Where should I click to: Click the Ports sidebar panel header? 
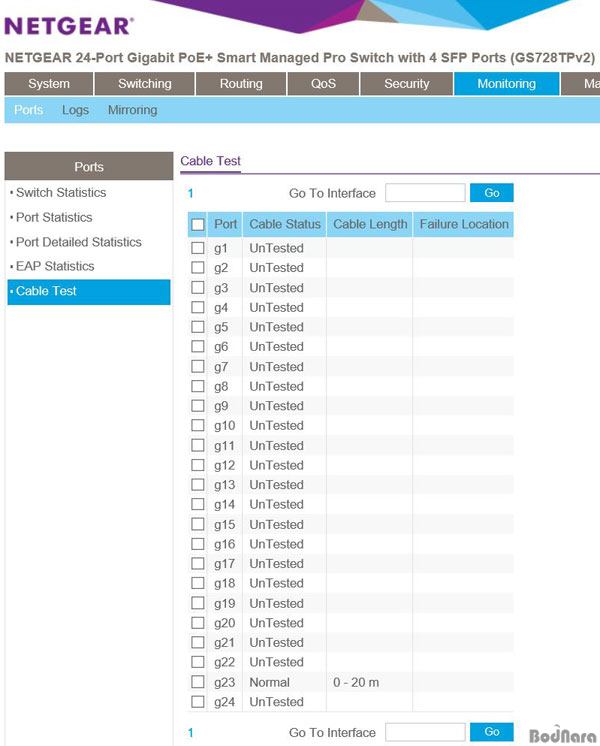coord(89,167)
